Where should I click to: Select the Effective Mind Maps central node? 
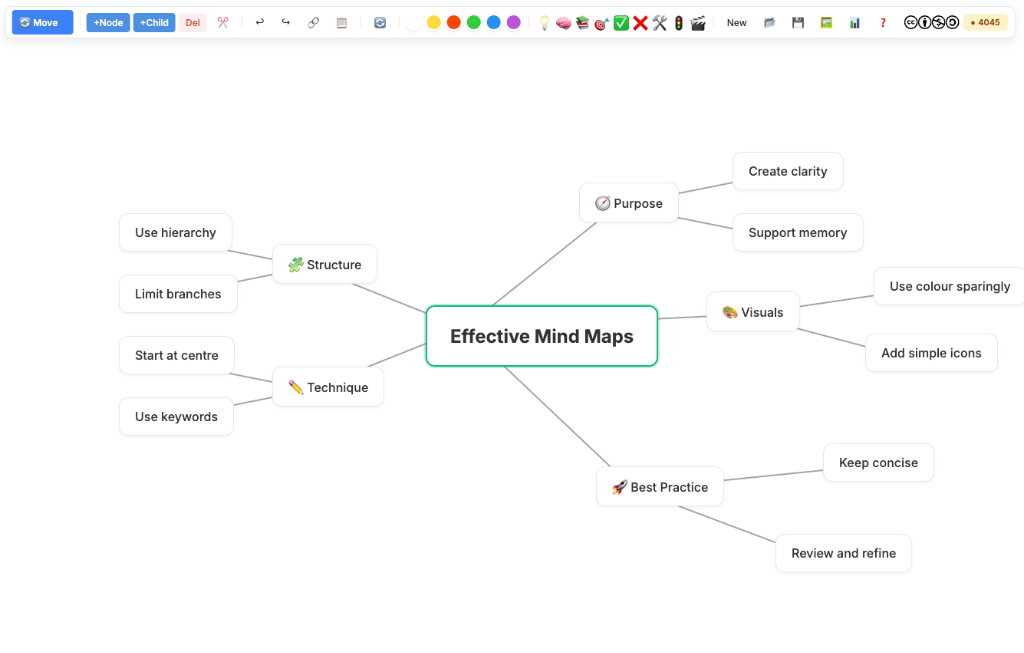pyautogui.click(x=541, y=336)
